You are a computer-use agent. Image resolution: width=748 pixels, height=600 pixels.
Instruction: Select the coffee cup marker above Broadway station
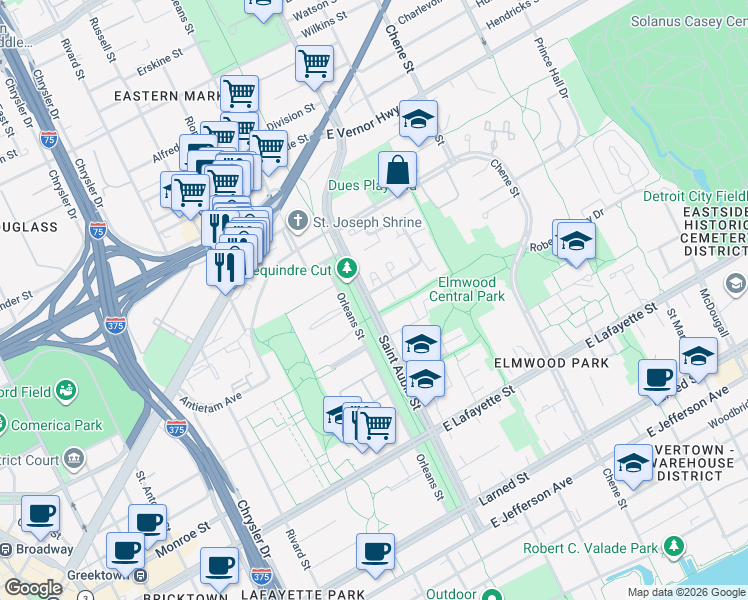pyautogui.click(x=40, y=514)
